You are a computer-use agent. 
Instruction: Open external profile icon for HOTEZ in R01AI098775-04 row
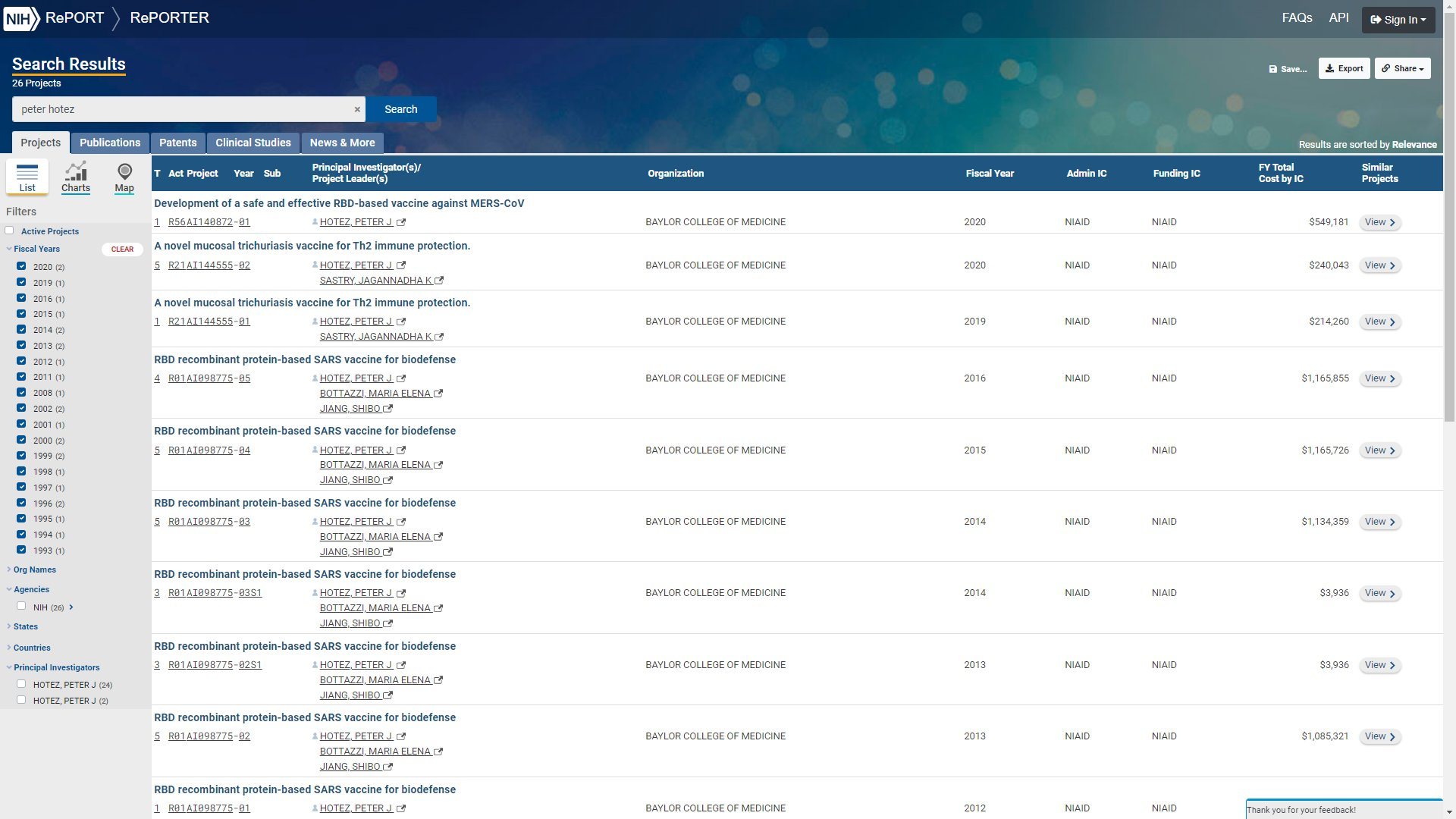click(401, 450)
